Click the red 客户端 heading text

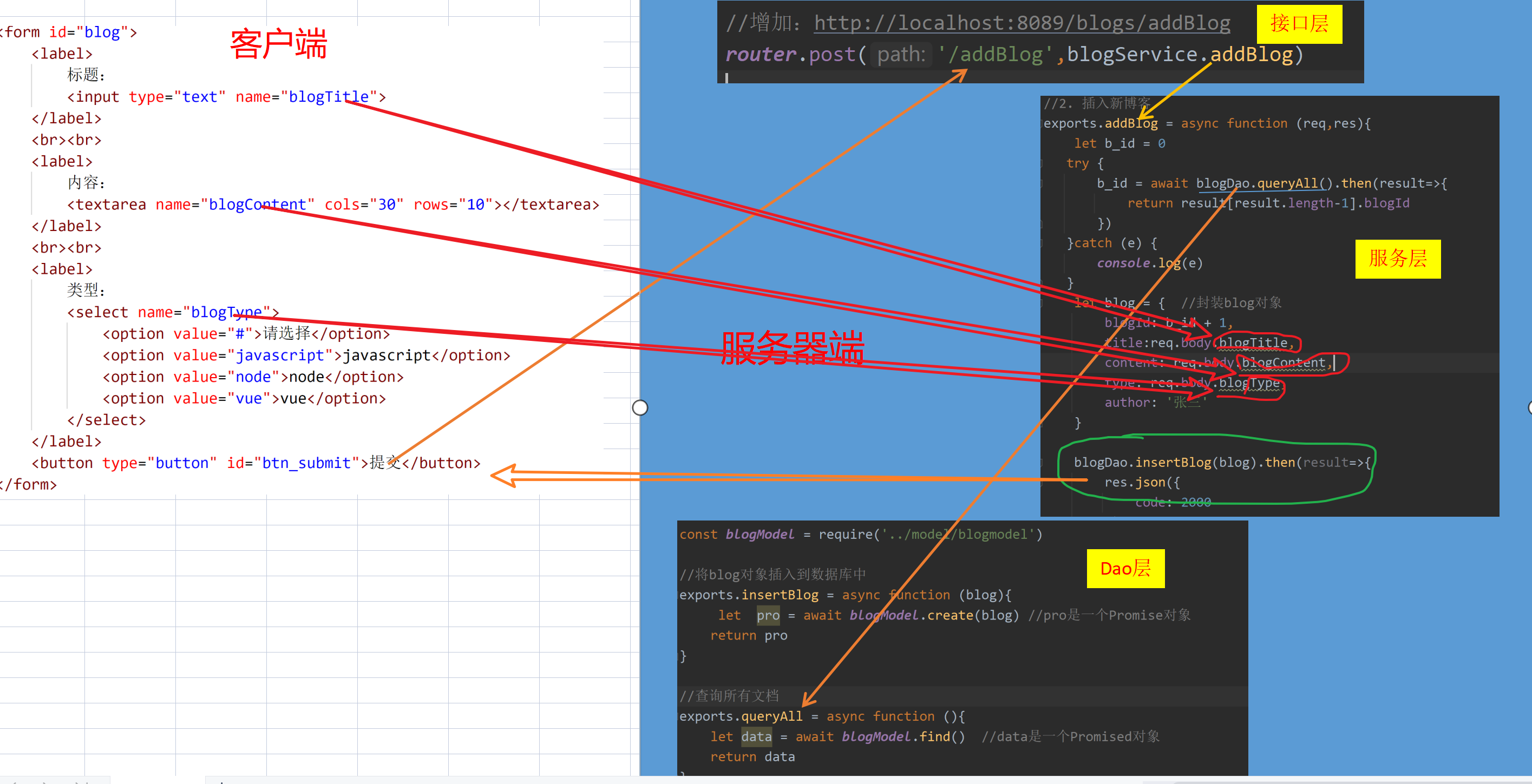pyautogui.click(x=278, y=44)
